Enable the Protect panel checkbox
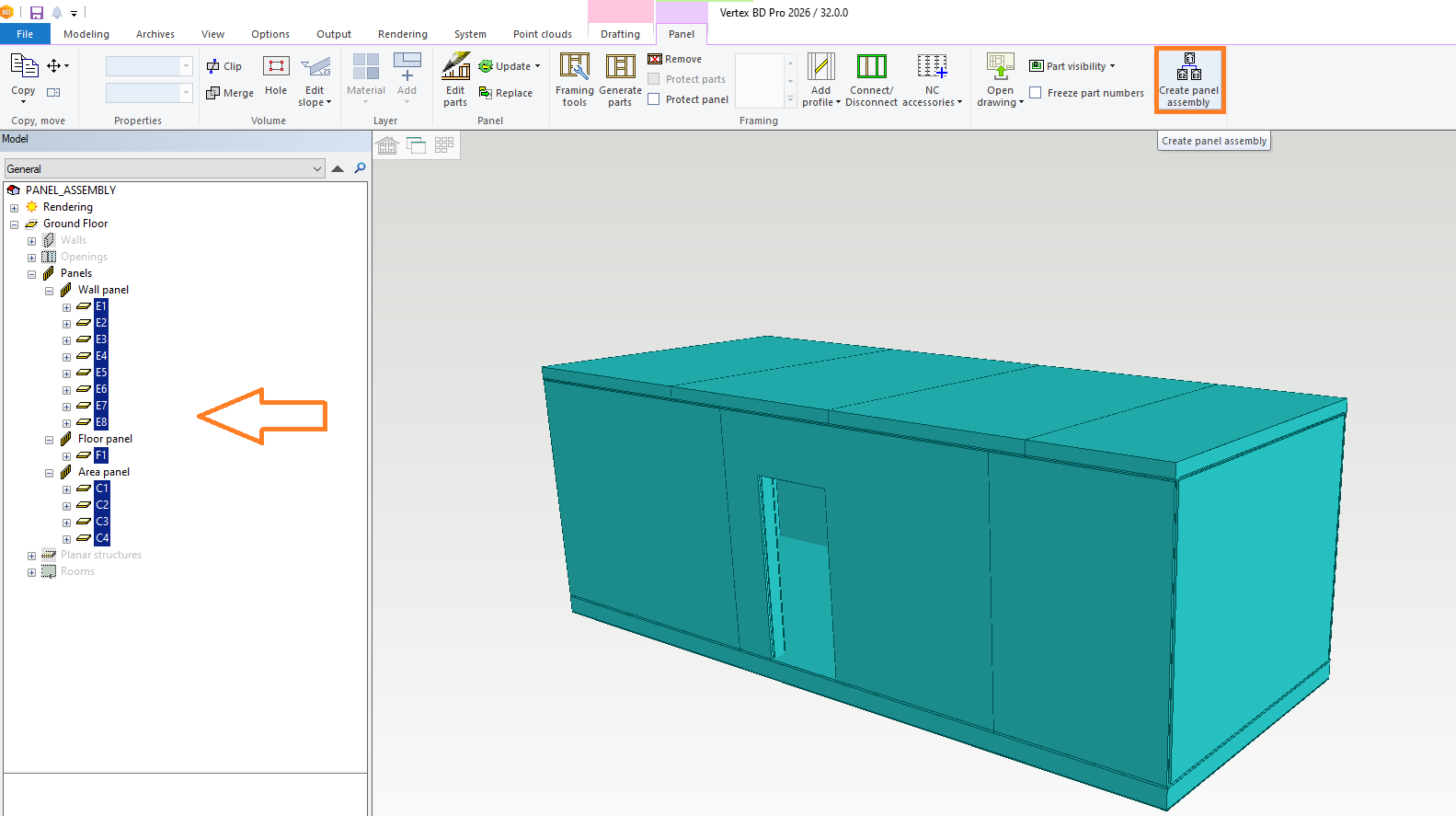This screenshot has width=1456, height=816. pos(654,99)
